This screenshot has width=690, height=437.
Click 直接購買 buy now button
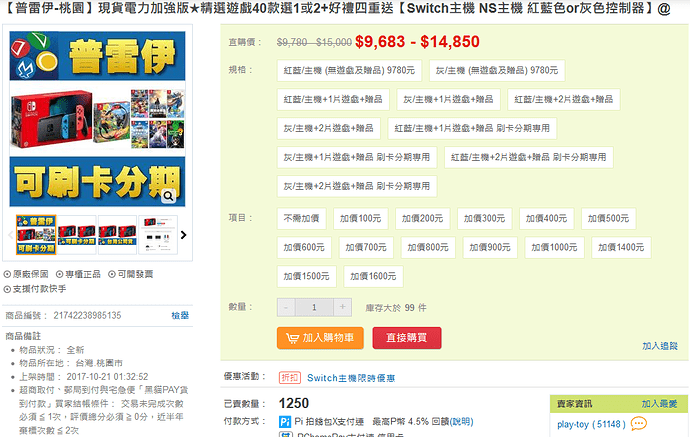click(407, 338)
